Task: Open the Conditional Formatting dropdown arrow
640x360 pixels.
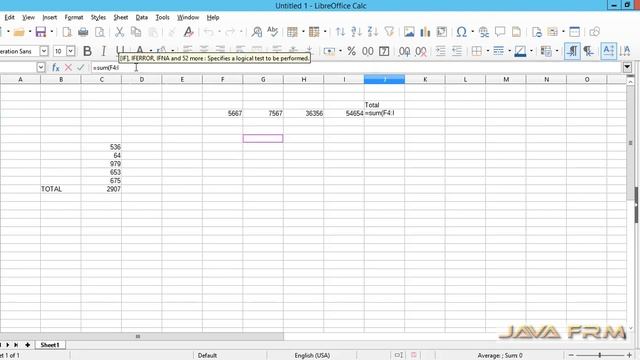Action: (x=557, y=51)
